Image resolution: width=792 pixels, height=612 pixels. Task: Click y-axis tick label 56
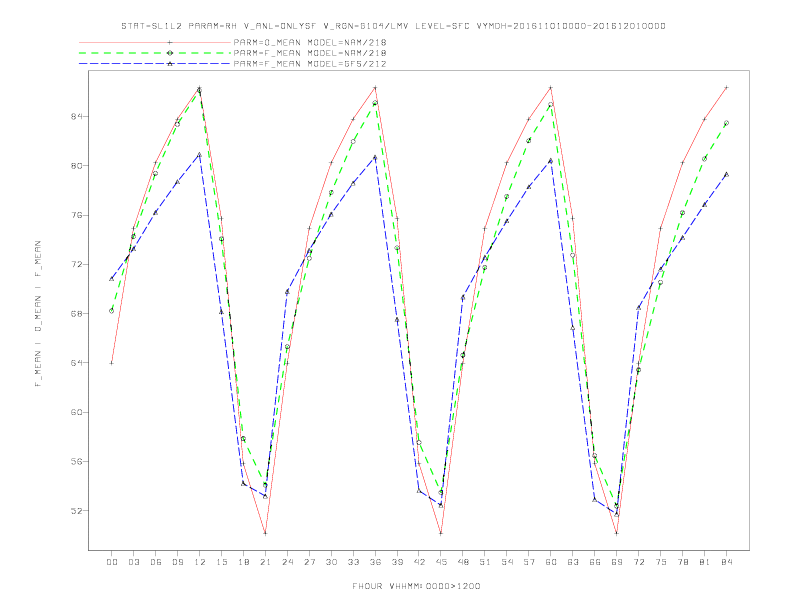coord(76,462)
